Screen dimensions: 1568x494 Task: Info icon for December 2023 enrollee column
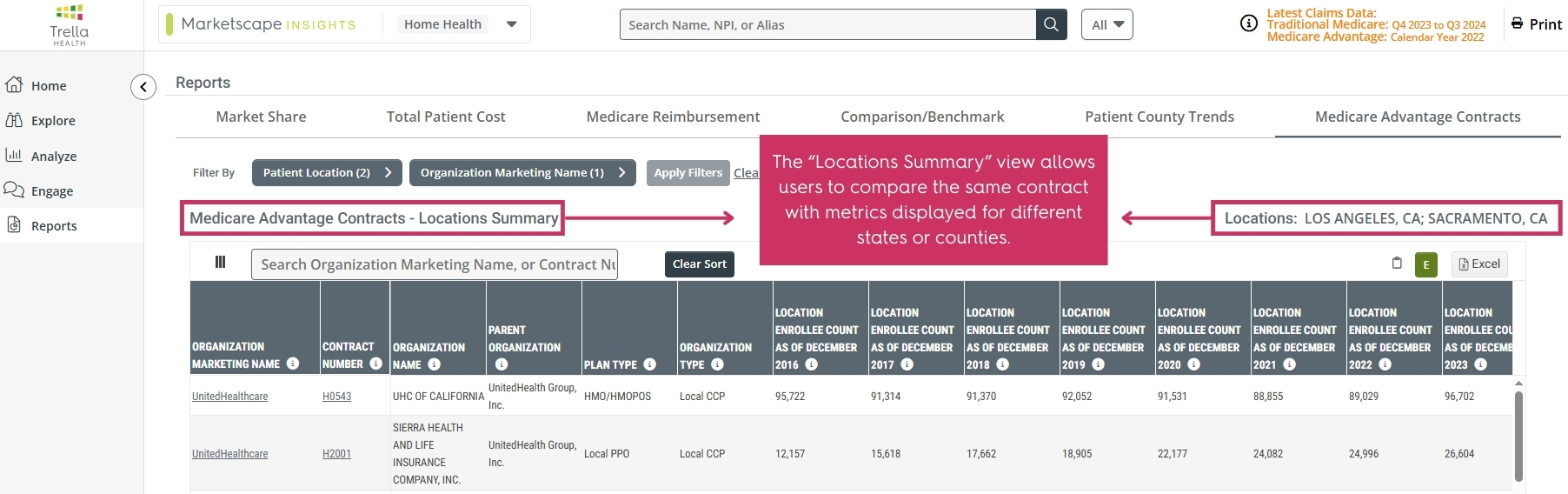(x=1480, y=364)
